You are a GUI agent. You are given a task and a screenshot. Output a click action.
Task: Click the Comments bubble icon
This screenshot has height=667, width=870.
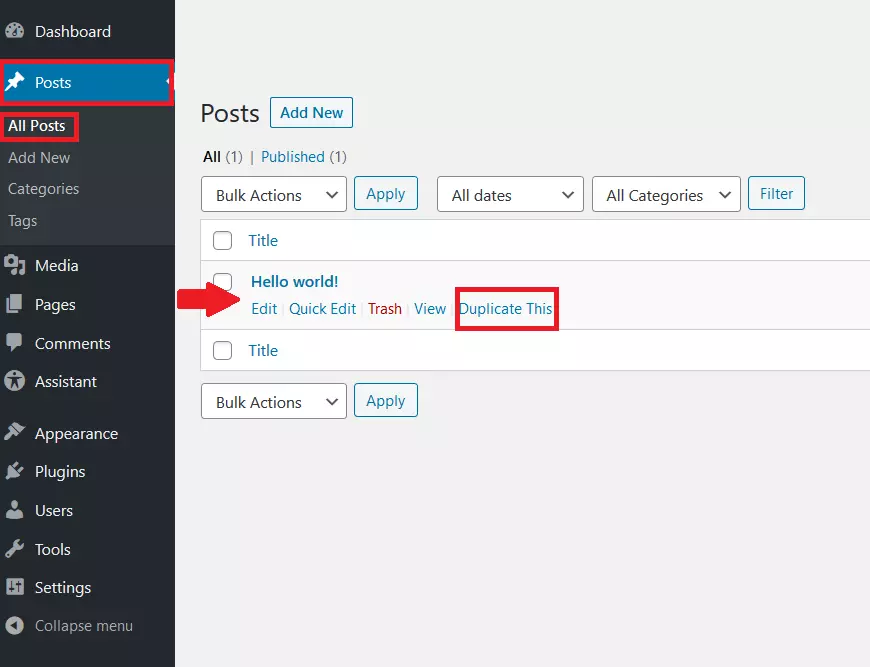pyautogui.click(x=14, y=342)
